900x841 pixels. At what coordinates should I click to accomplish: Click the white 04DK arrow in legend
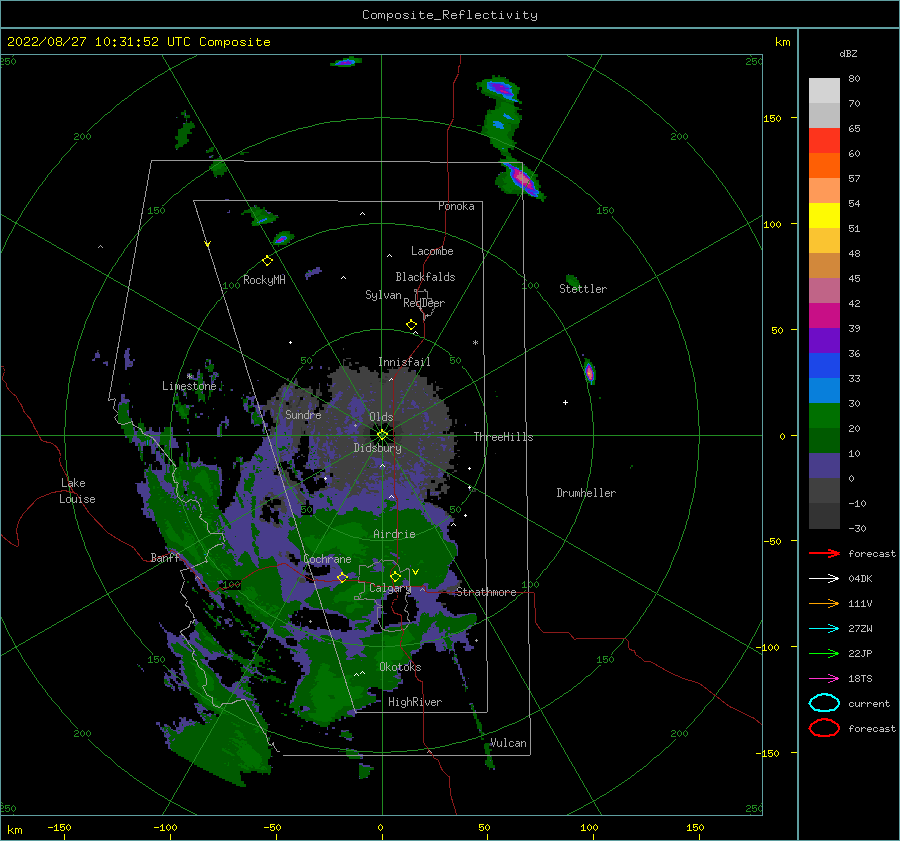click(x=824, y=578)
